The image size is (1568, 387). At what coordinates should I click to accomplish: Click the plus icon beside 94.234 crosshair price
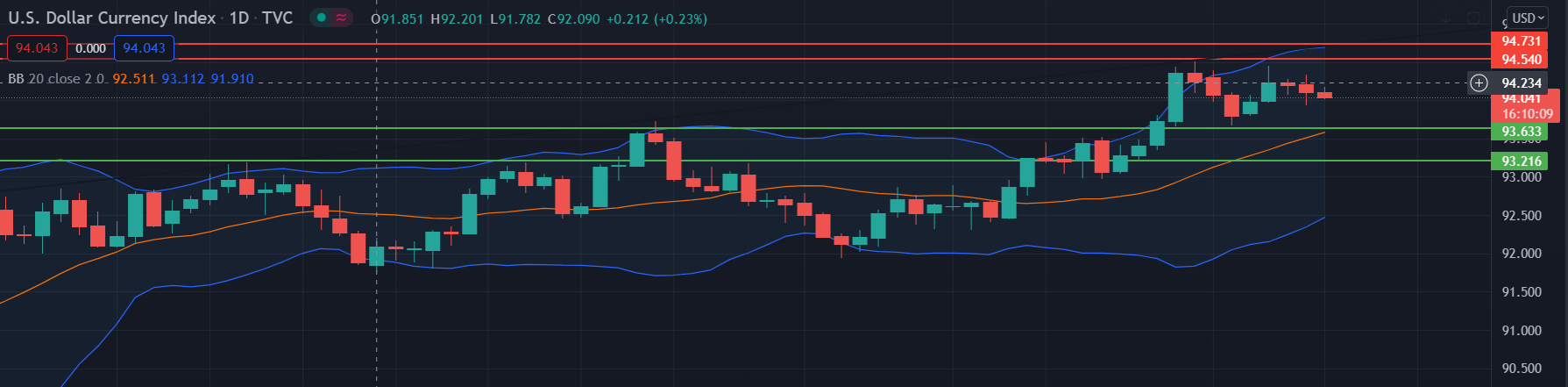tap(1479, 83)
